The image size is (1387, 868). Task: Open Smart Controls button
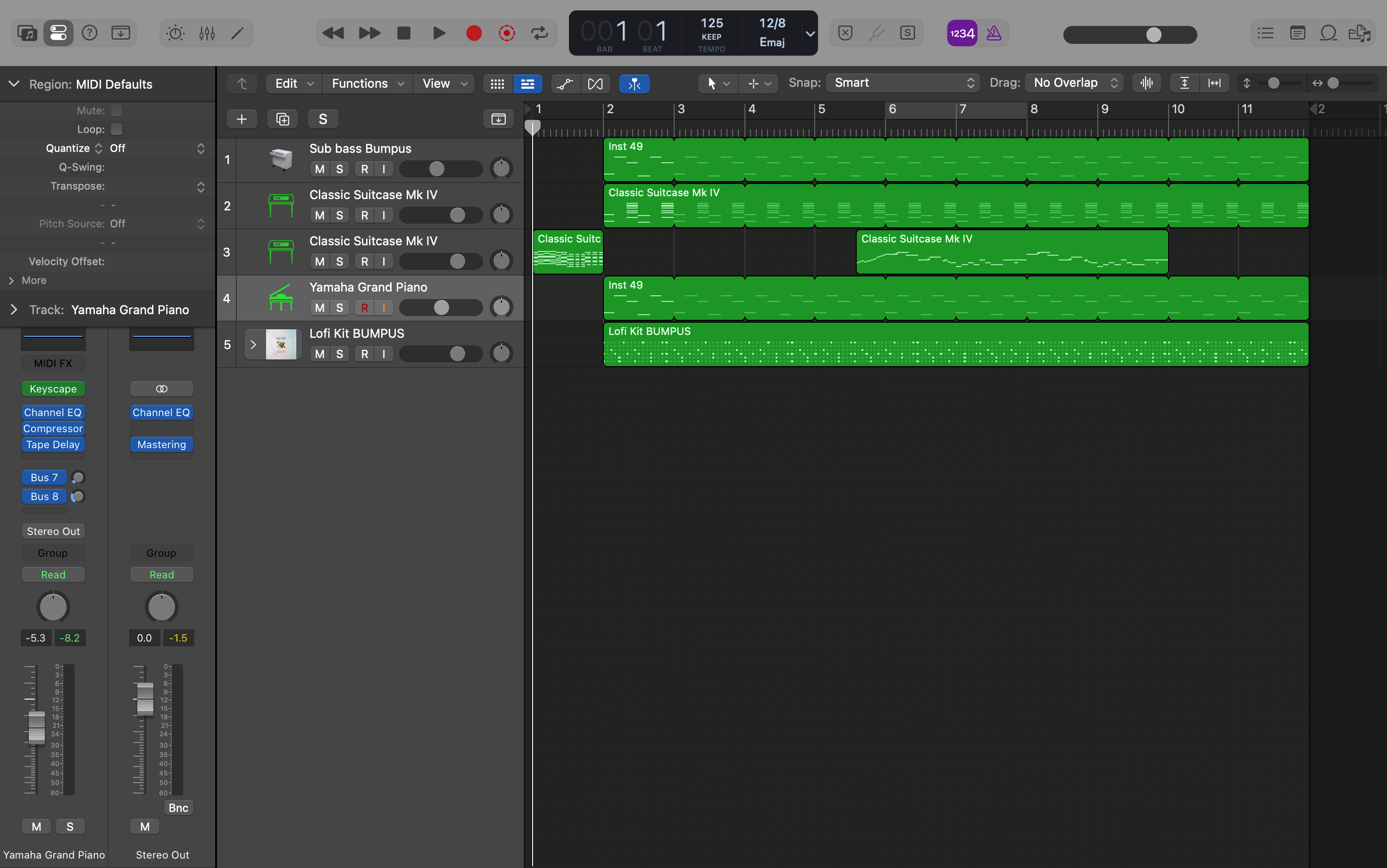point(175,33)
